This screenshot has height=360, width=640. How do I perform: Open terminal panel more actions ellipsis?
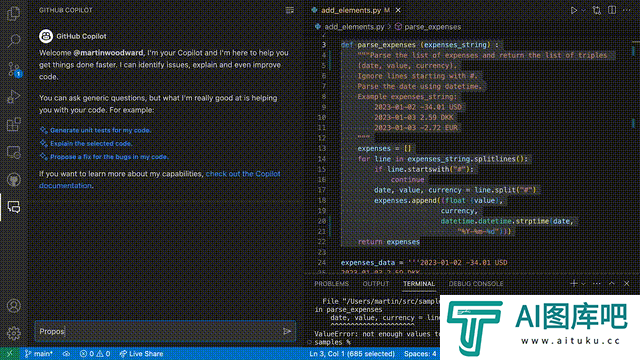(597, 283)
